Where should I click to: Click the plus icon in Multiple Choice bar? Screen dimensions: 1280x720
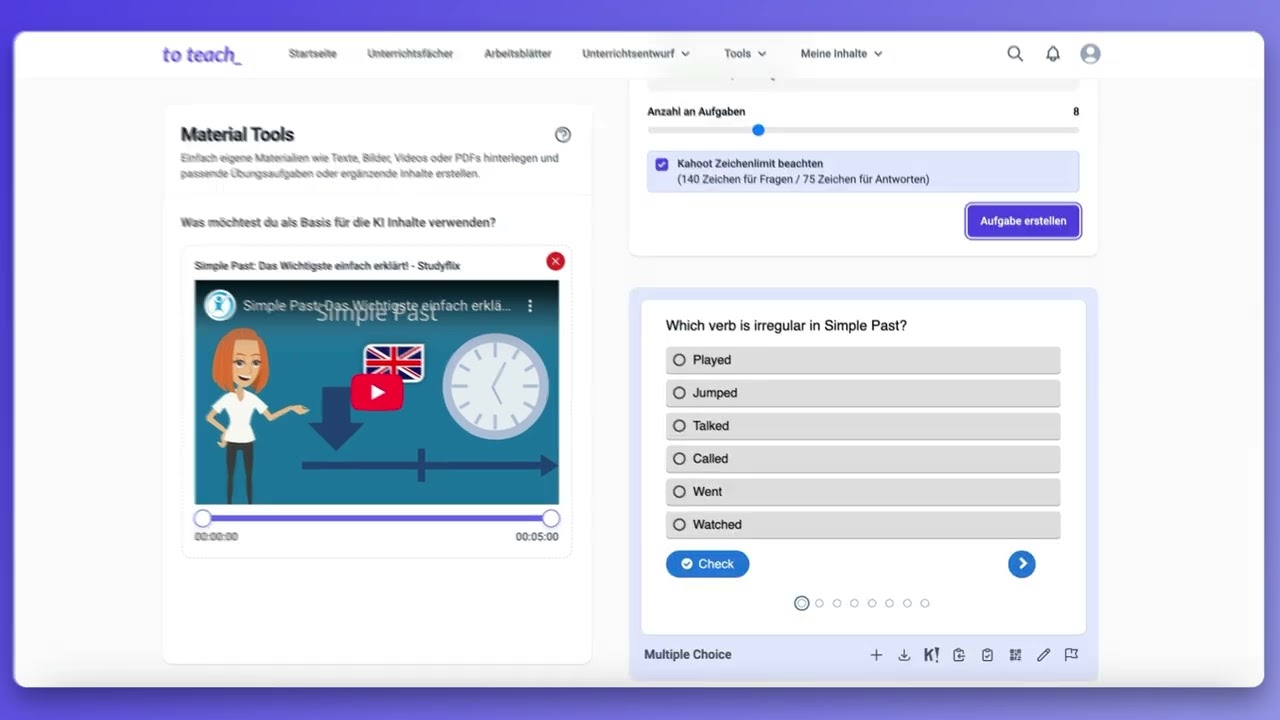point(876,655)
